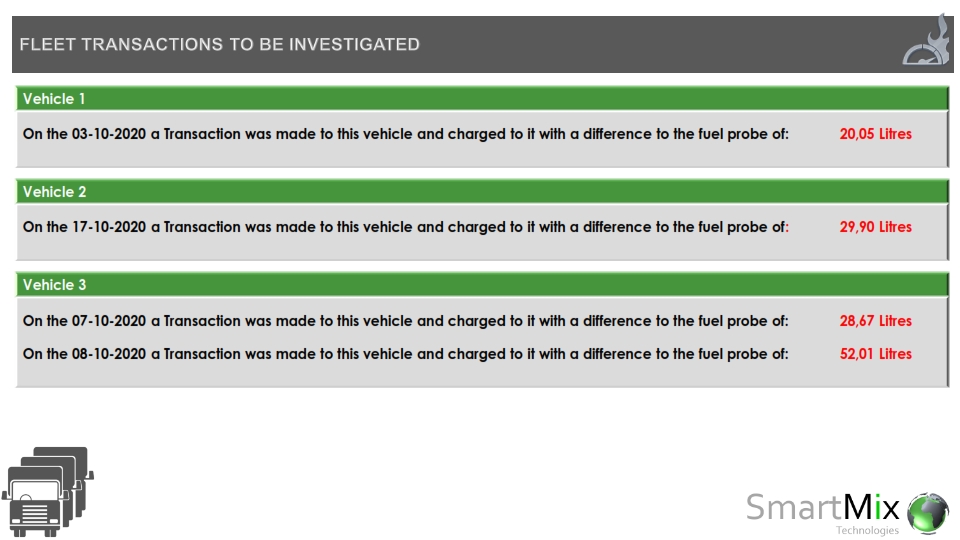Select the Vehicle 2 green header
960x540 pixels.
pos(482,192)
